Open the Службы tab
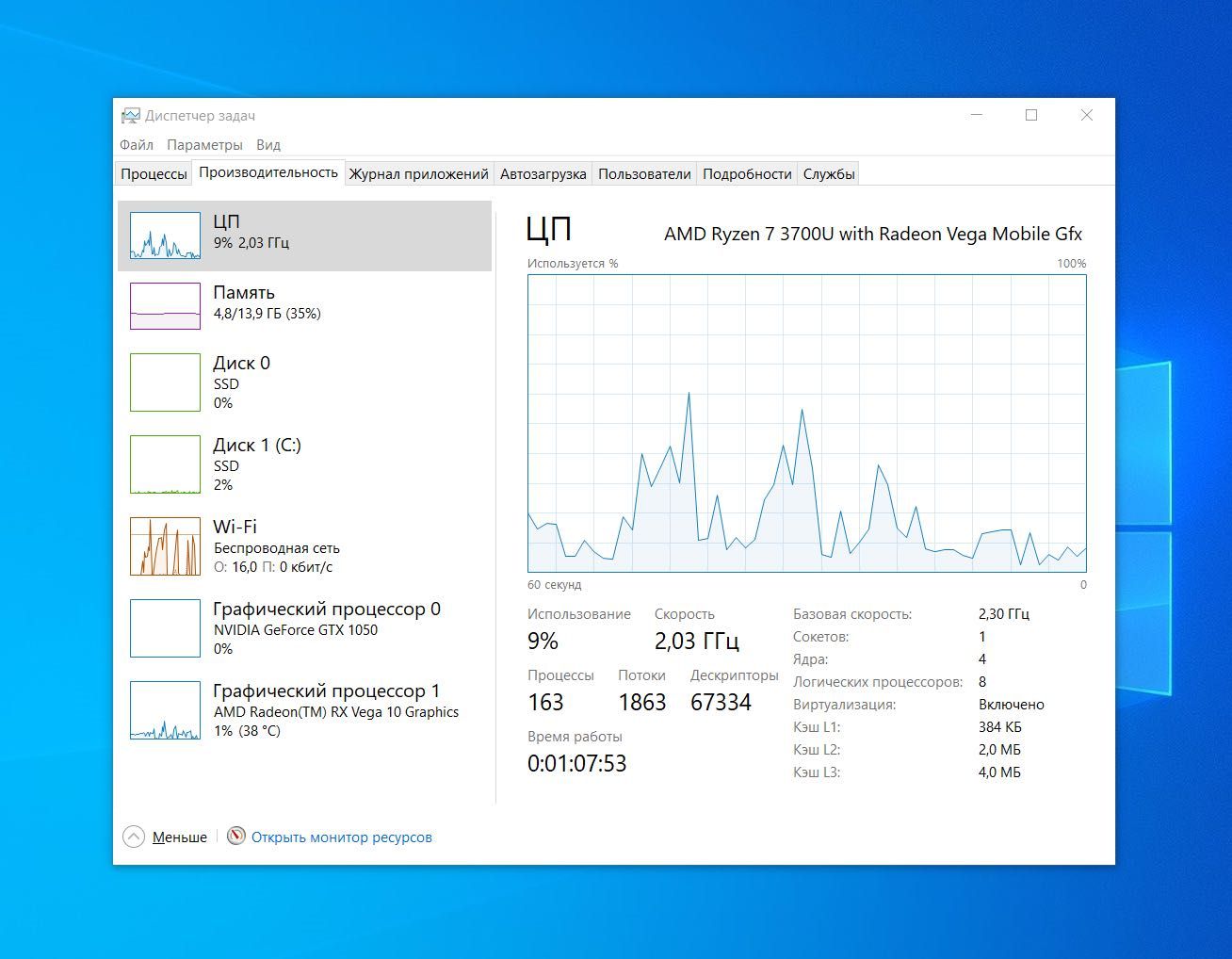 [x=829, y=173]
